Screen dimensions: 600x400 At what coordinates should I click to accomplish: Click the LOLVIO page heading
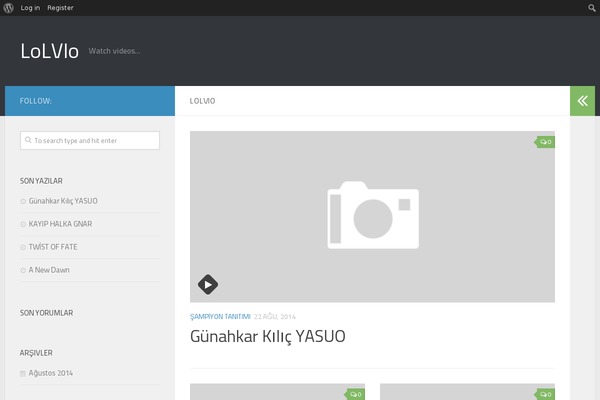(x=202, y=101)
